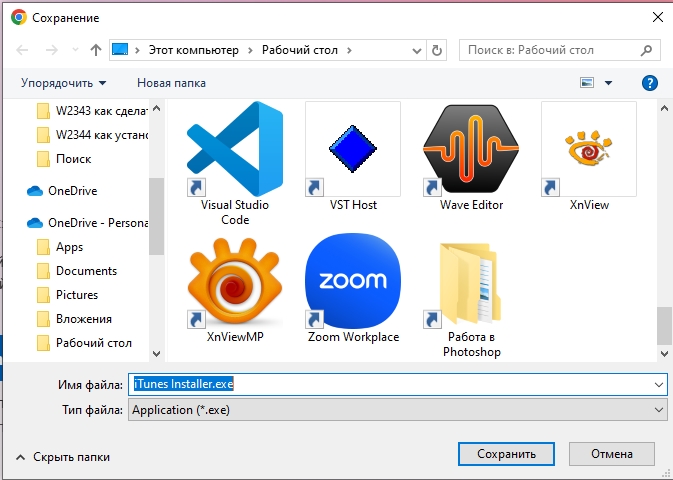Expand chevron after Этот компьютер in path
673x480 pixels.
[x=250, y=50]
